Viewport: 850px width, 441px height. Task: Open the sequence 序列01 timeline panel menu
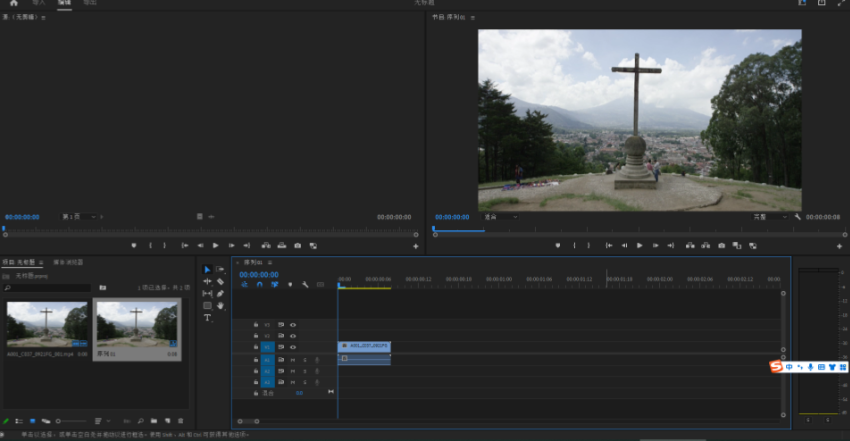pyautogui.click(x=270, y=262)
